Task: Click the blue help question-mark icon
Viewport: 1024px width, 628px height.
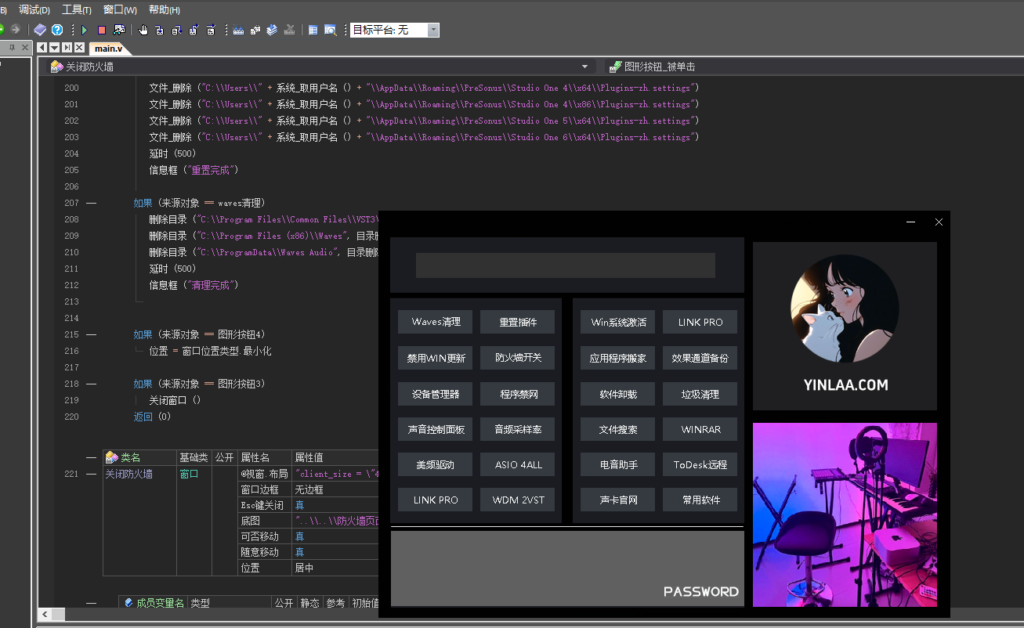Action: pos(57,30)
